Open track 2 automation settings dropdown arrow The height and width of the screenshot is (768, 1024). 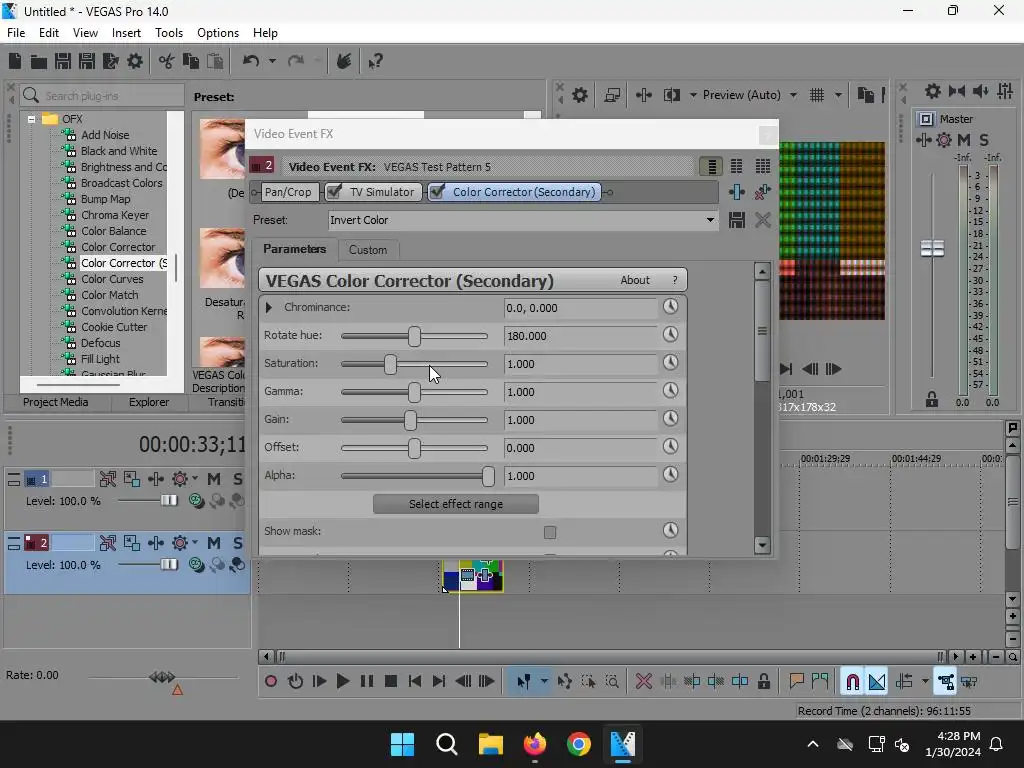pos(195,543)
